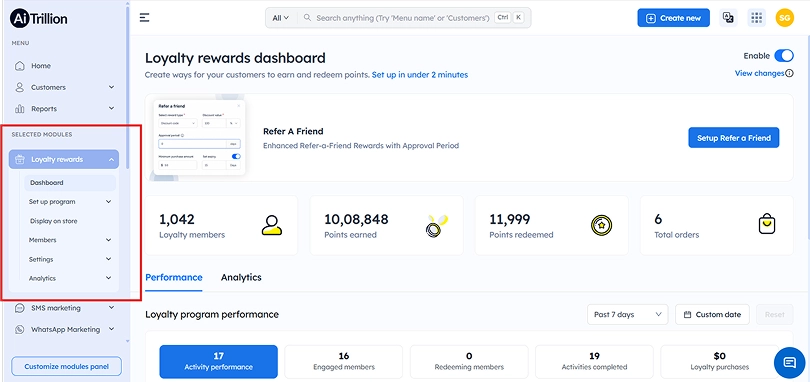Click the SMS marketing chat icon
The height and width of the screenshot is (382, 810).
[x=20, y=308]
